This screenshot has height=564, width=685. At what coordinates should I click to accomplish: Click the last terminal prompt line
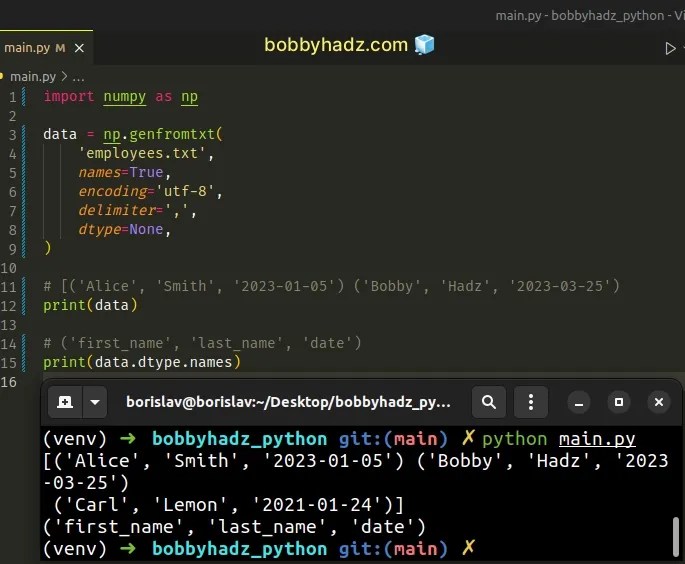coord(259,549)
